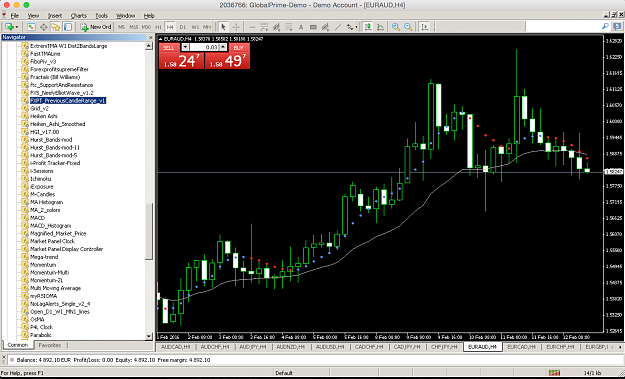
Task: Select the equidistant channel tool
Action: (x=276, y=27)
